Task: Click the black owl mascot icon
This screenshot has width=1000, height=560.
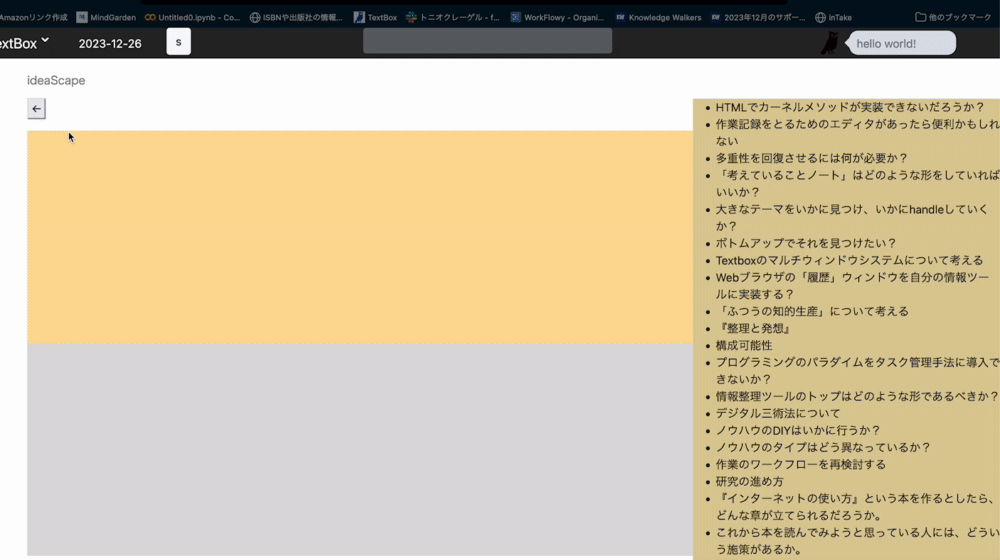Action: 829,43
